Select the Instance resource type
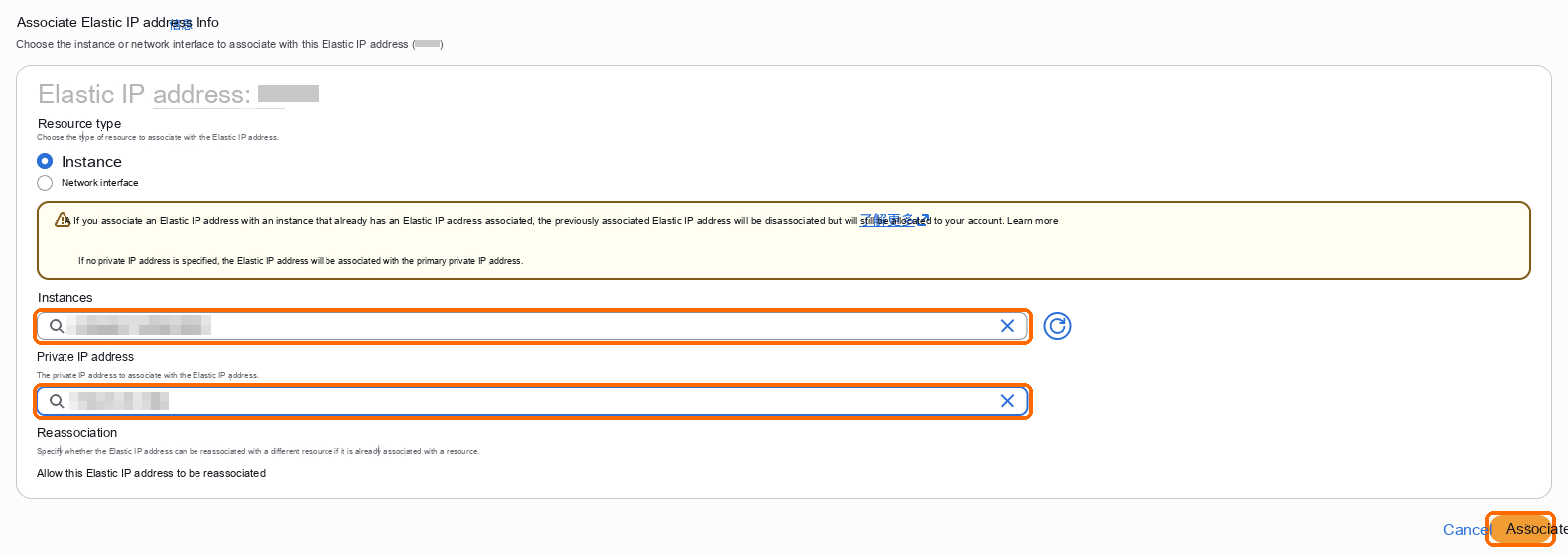Viewport: 1568px width, 556px height. pyautogui.click(x=45, y=161)
